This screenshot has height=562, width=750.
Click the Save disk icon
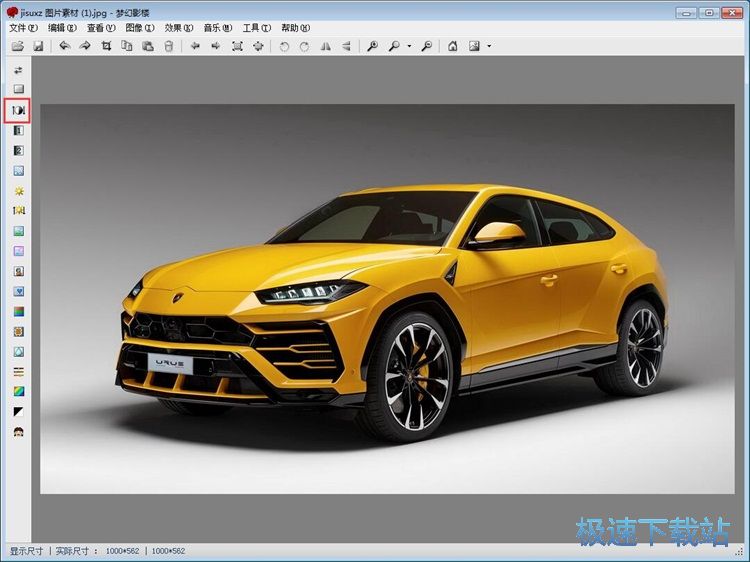point(38,46)
